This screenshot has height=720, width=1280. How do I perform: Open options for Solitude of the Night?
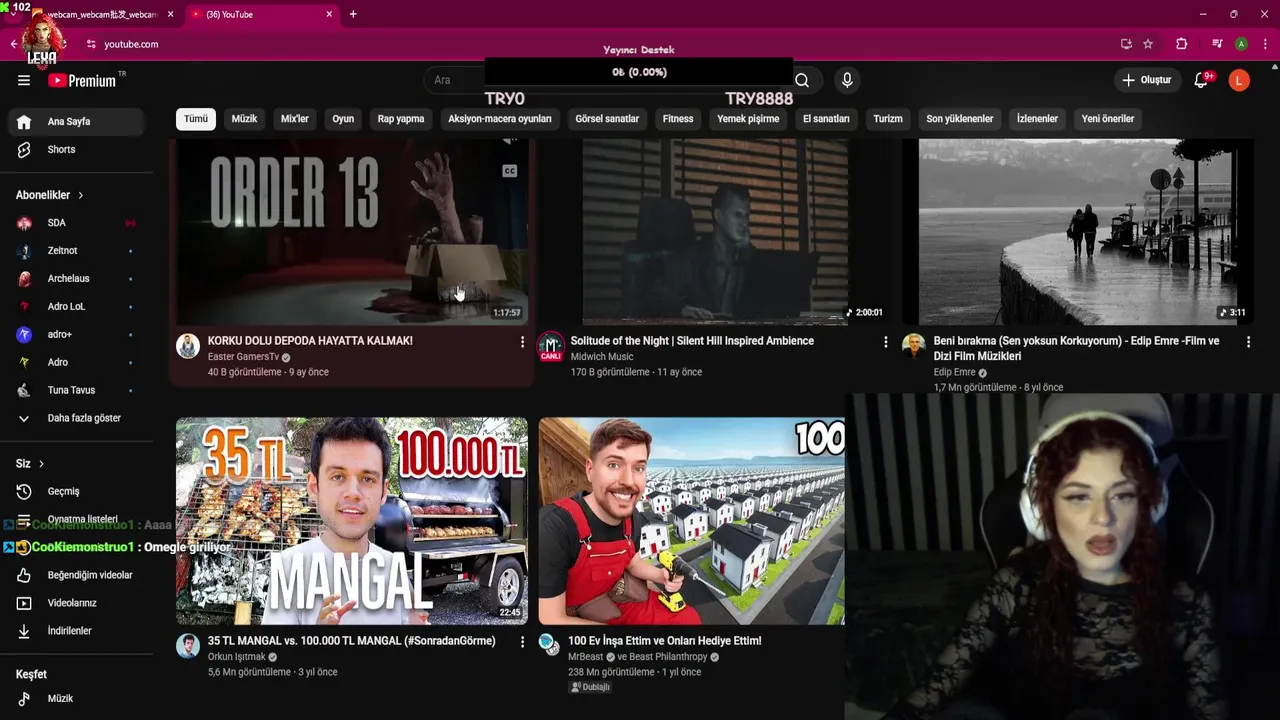pyautogui.click(x=885, y=342)
